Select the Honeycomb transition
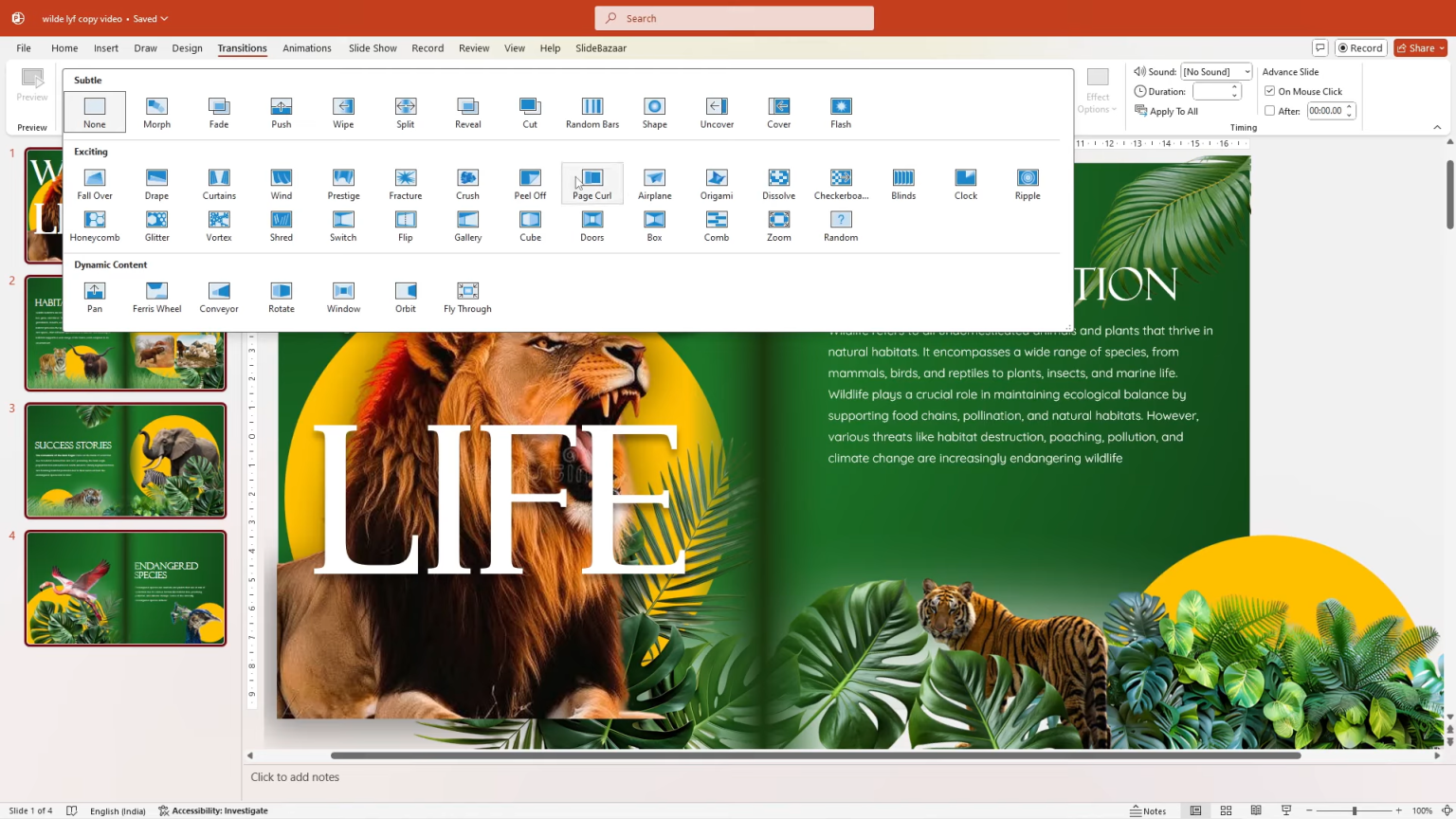The image size is (1456, 819). pos(94,225)
